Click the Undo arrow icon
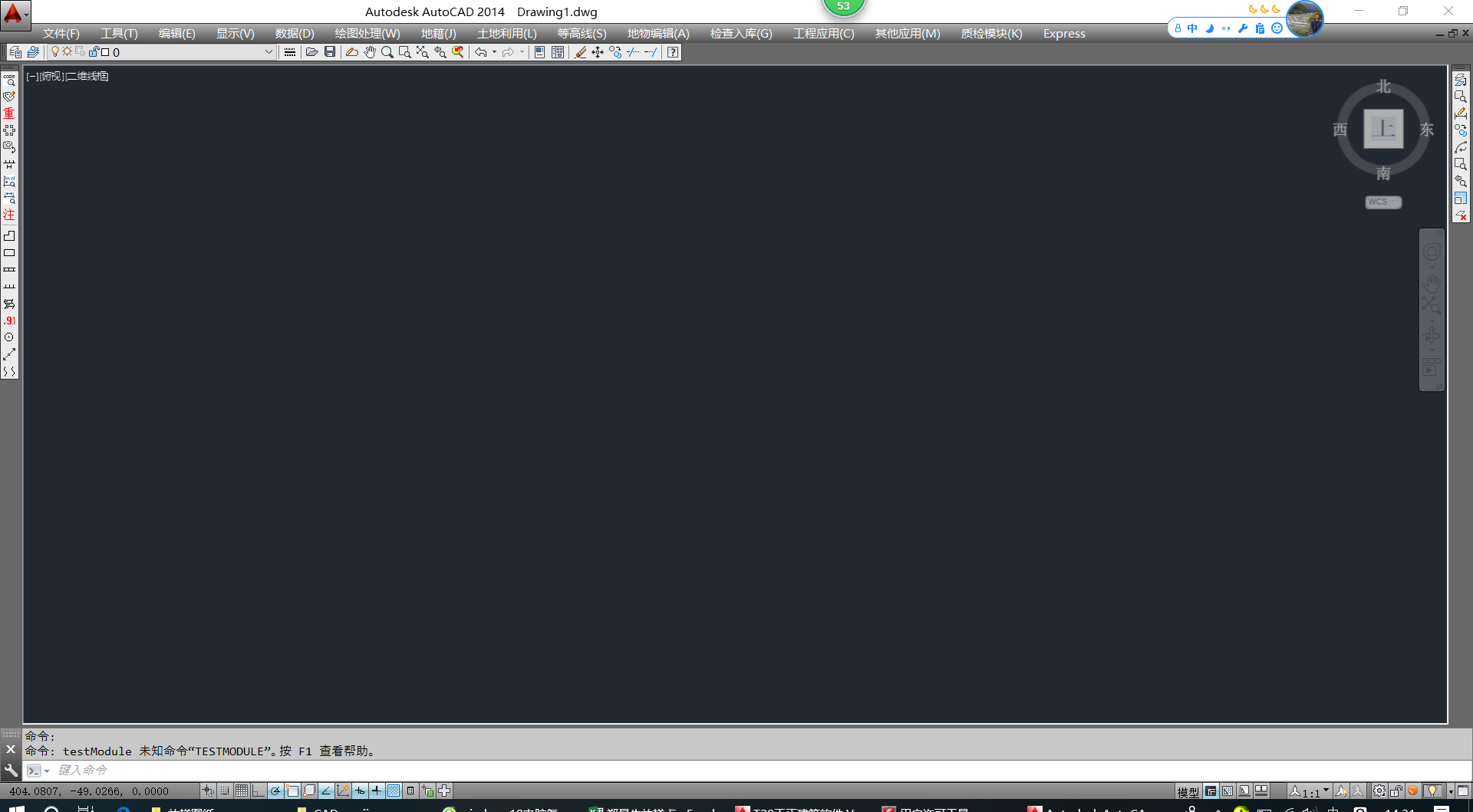1473x812 pixels. (x=480, y=52)
